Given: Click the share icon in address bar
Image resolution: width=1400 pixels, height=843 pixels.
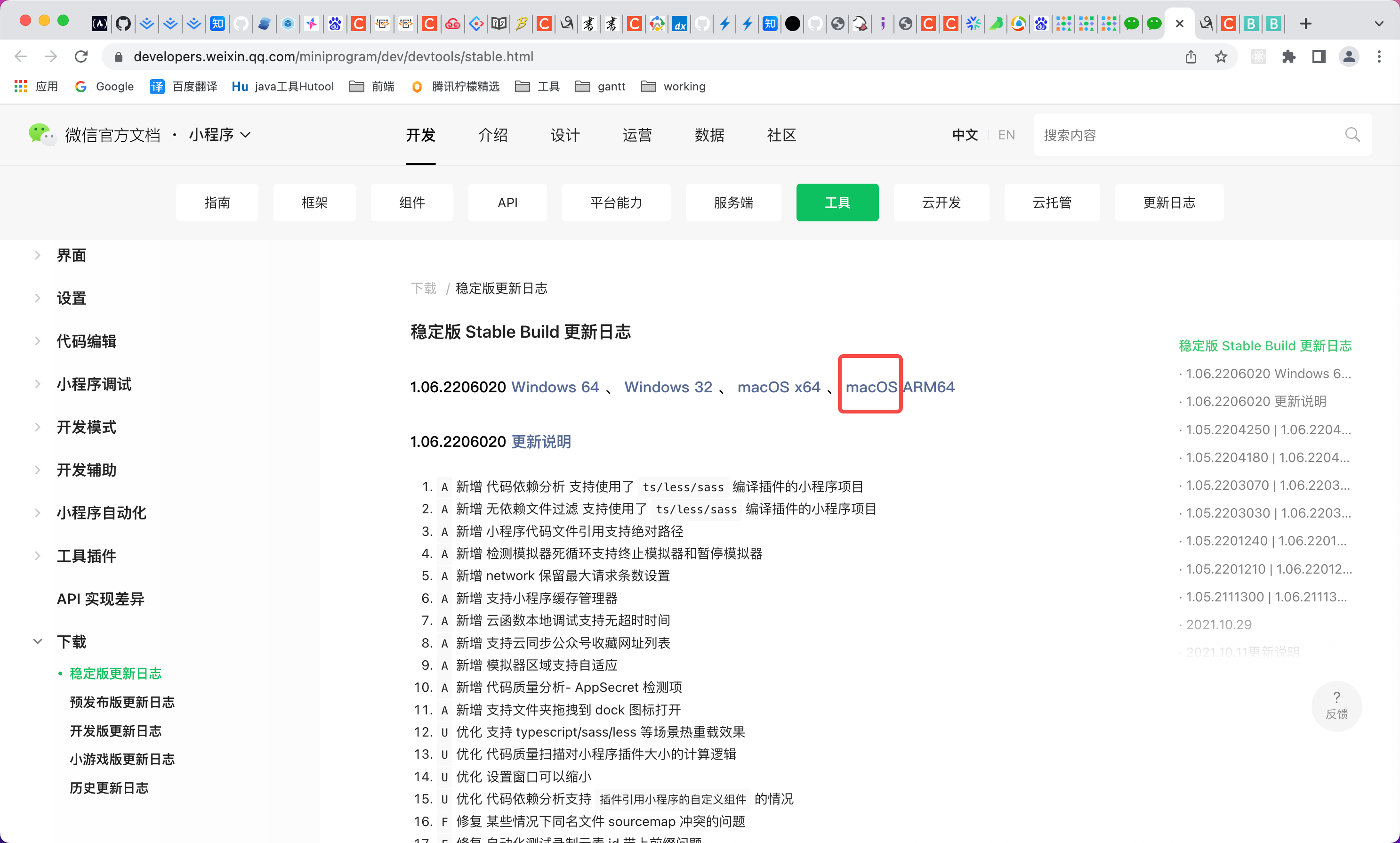Looking at the screenshot, I should pyautogui.click(x=1191, y=56).
